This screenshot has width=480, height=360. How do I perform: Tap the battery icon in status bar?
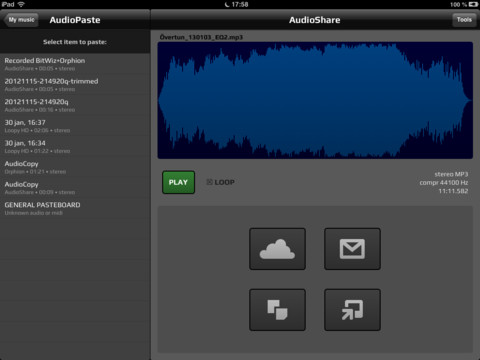[x=473, y=4]
